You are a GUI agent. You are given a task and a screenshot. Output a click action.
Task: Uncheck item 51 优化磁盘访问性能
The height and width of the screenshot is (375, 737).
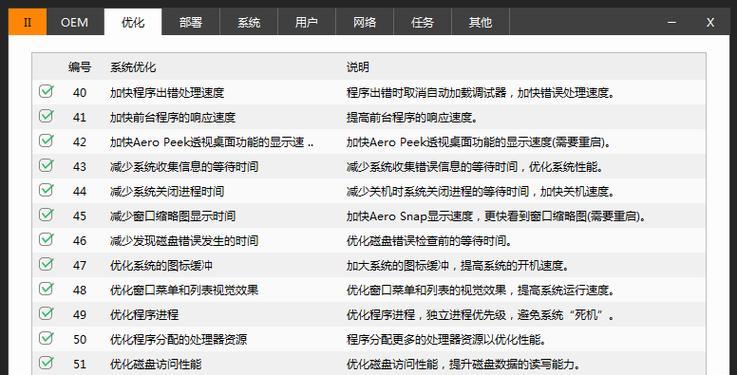tap(46, 363)
